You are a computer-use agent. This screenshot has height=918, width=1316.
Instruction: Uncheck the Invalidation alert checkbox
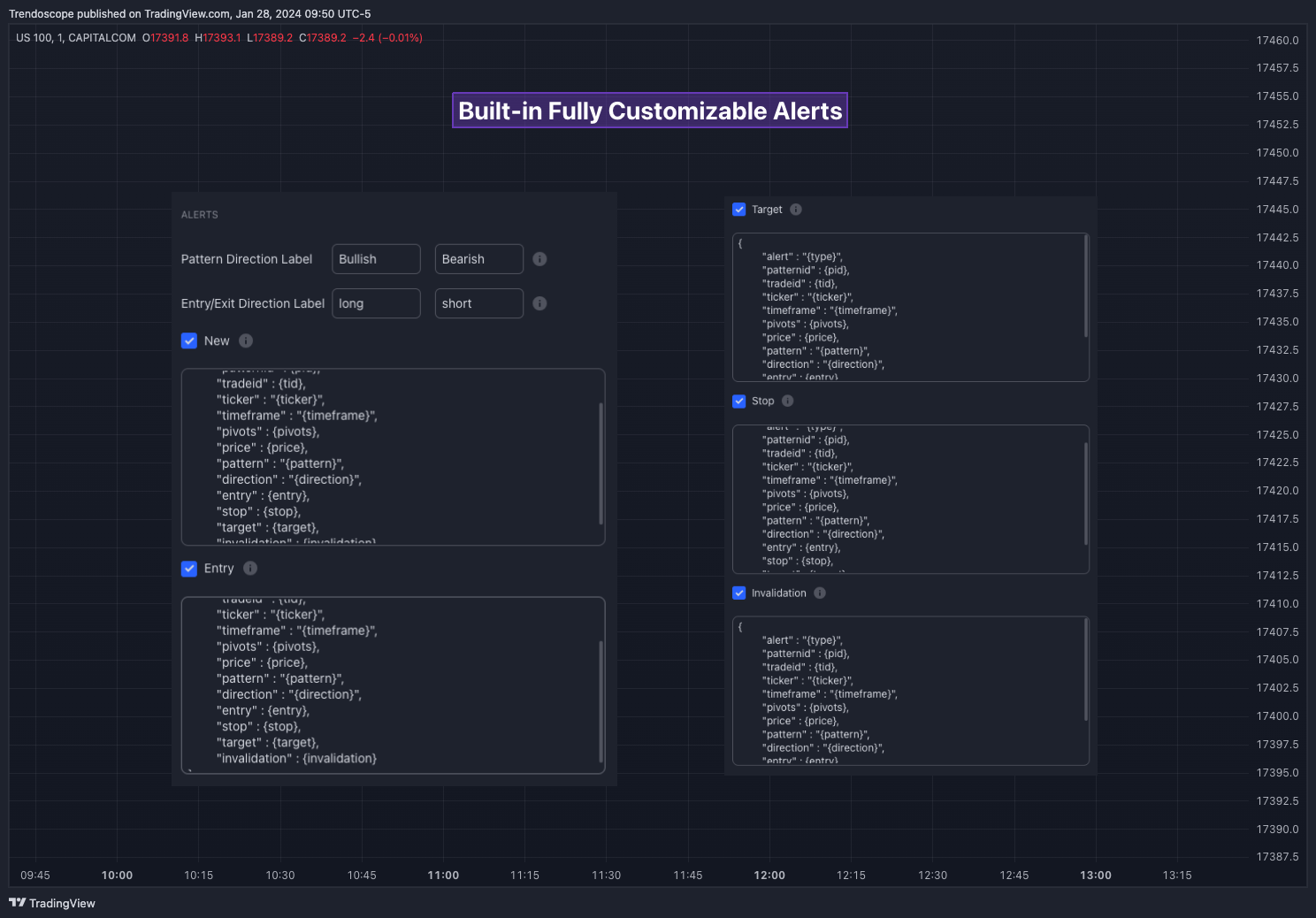(x=739, y=593)
